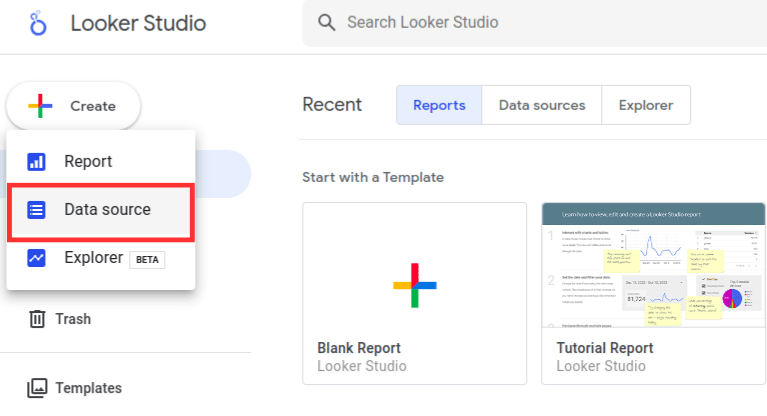
Task: Switch to the Reports tab
Action: click(x=439, y=105)
